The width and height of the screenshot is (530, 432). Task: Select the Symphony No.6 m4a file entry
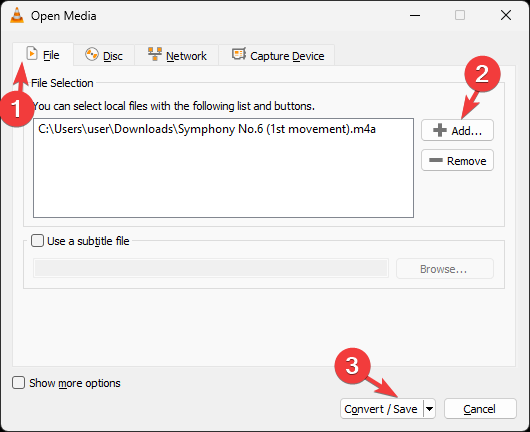[x=207, y=129]
